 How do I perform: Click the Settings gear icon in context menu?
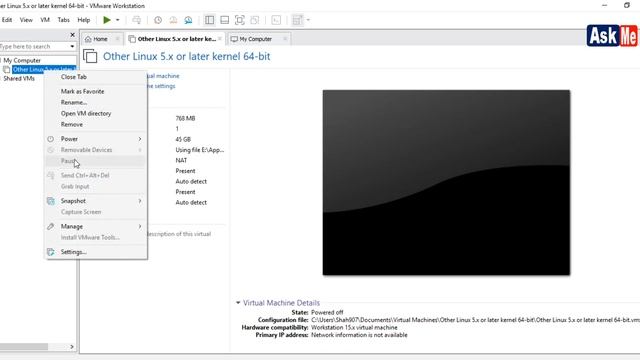click(x=51, y=252)
